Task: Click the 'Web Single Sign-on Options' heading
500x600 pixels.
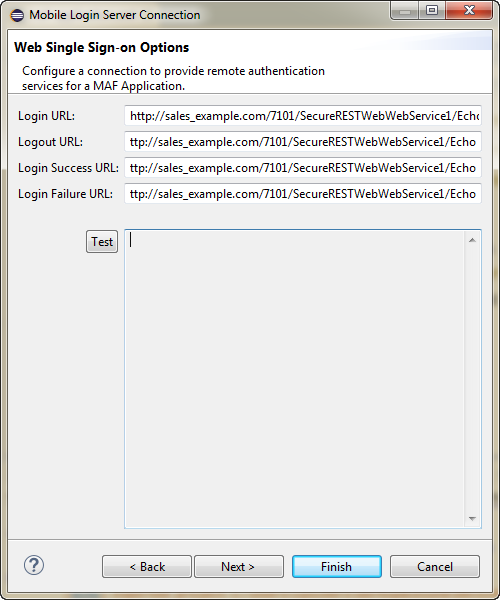Action: pos(102,47)
